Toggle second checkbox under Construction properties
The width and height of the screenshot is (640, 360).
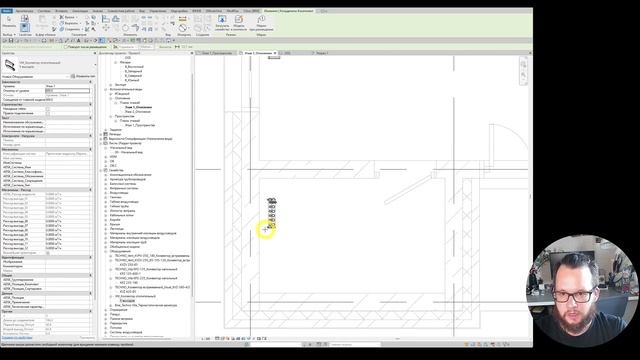(48, 113)
